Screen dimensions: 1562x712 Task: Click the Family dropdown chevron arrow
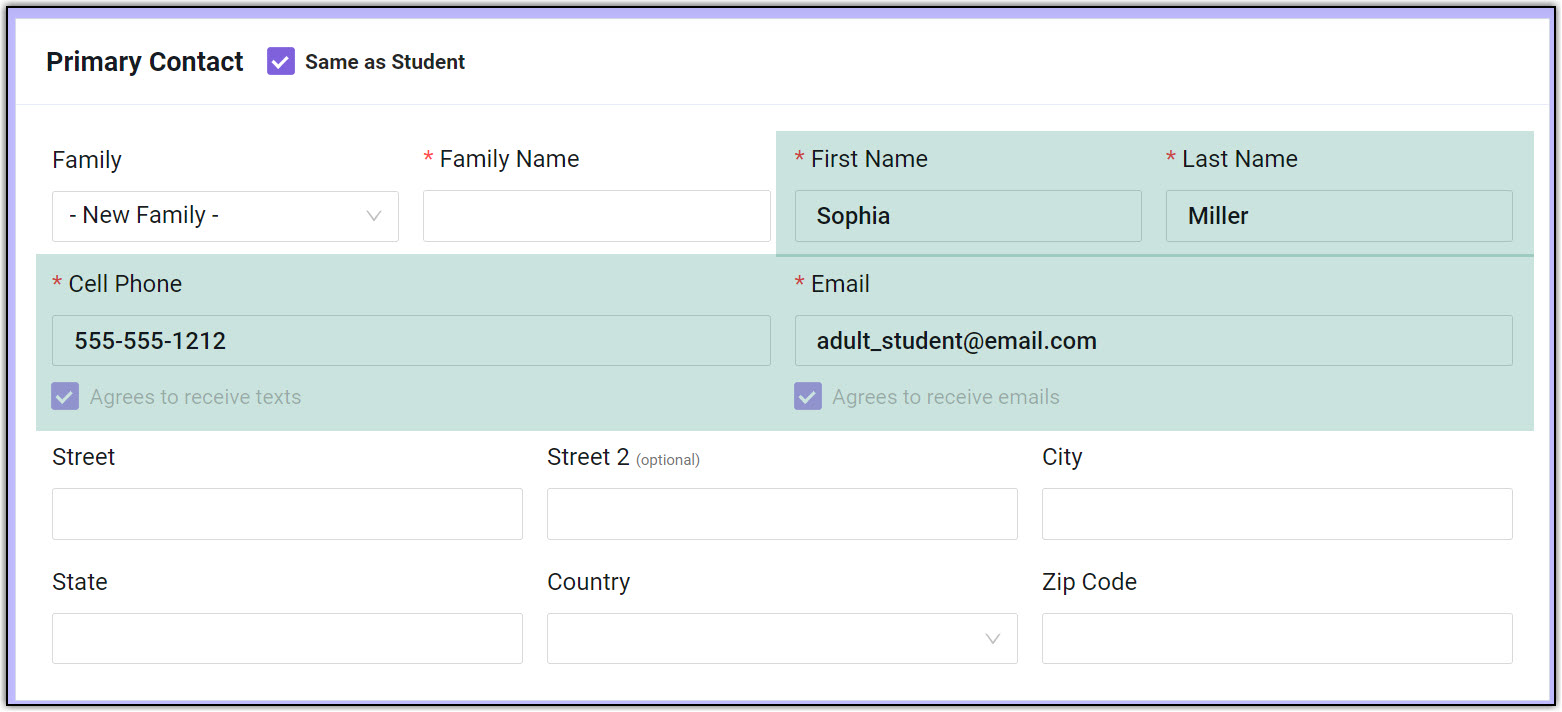point(374,216)
